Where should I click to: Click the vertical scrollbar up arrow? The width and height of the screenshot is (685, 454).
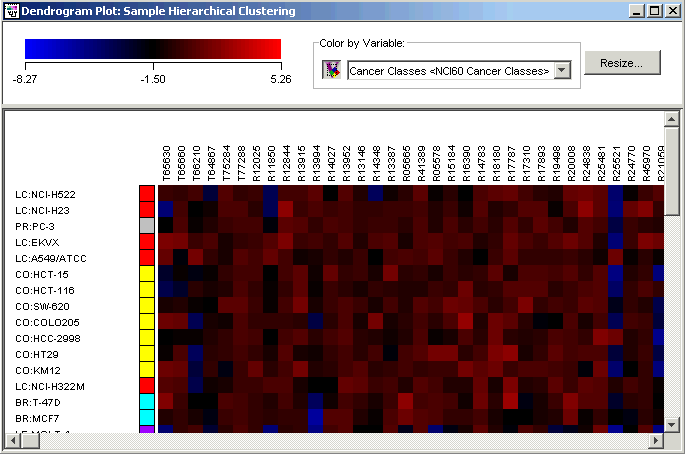(671, 119)
